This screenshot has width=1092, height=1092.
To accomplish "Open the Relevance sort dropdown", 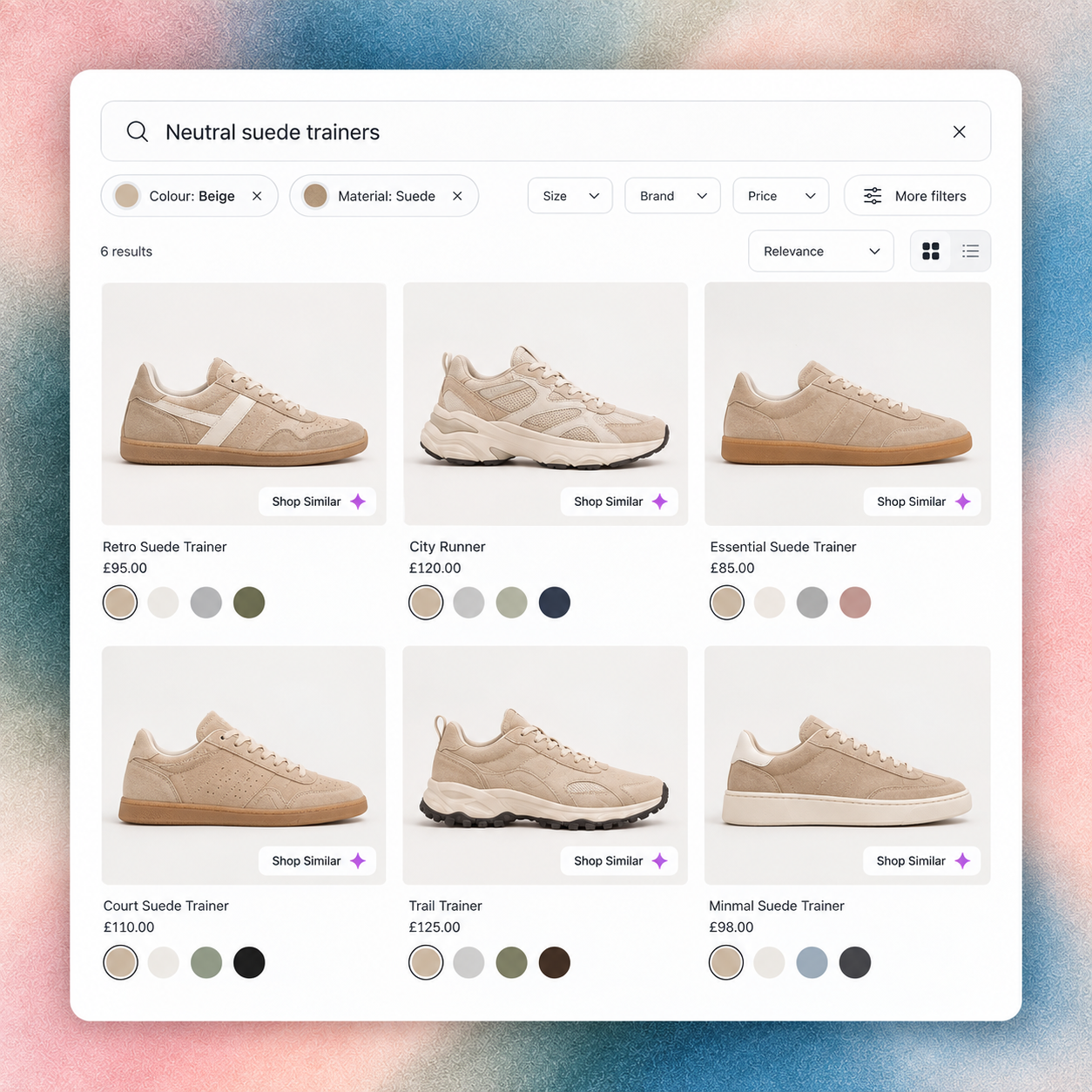I will [821, 251].
